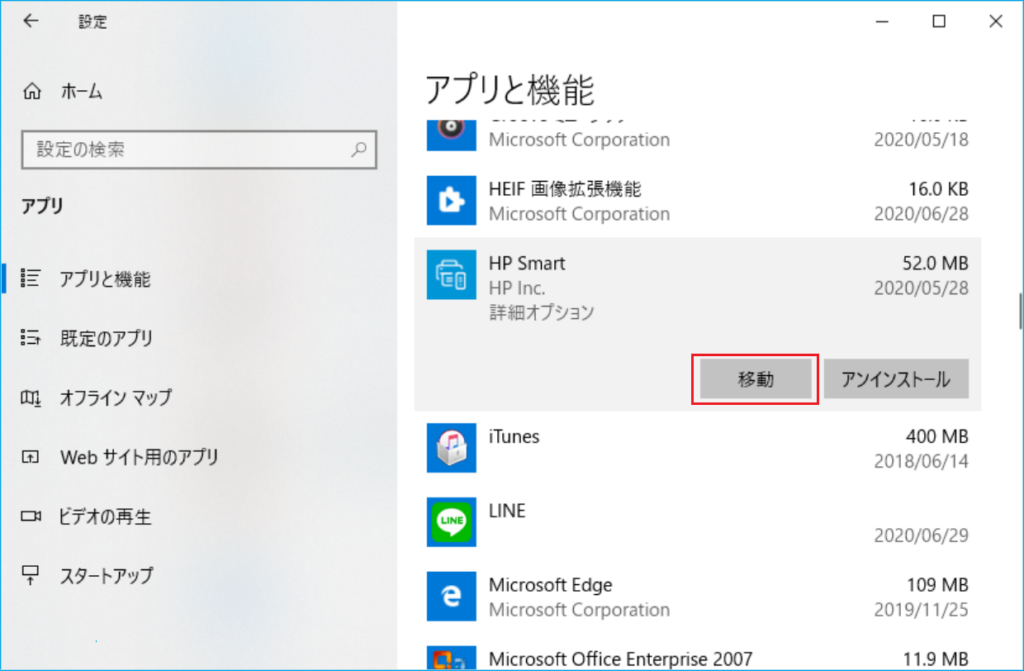
Task: Select the Apps and features list icon
Action: [x=31, y=278]
